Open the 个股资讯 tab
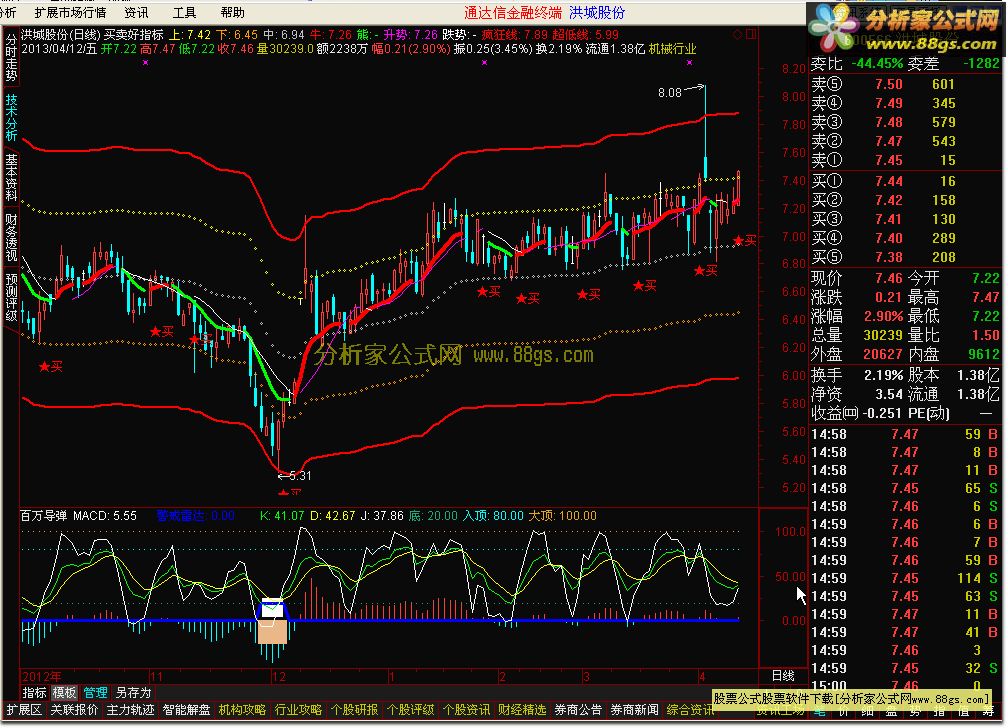This screenshot has width=1008, height=728. (466, 710)
